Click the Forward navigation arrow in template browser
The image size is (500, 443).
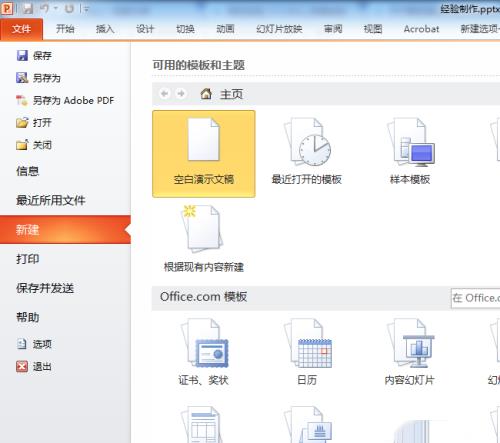(181, 94)
